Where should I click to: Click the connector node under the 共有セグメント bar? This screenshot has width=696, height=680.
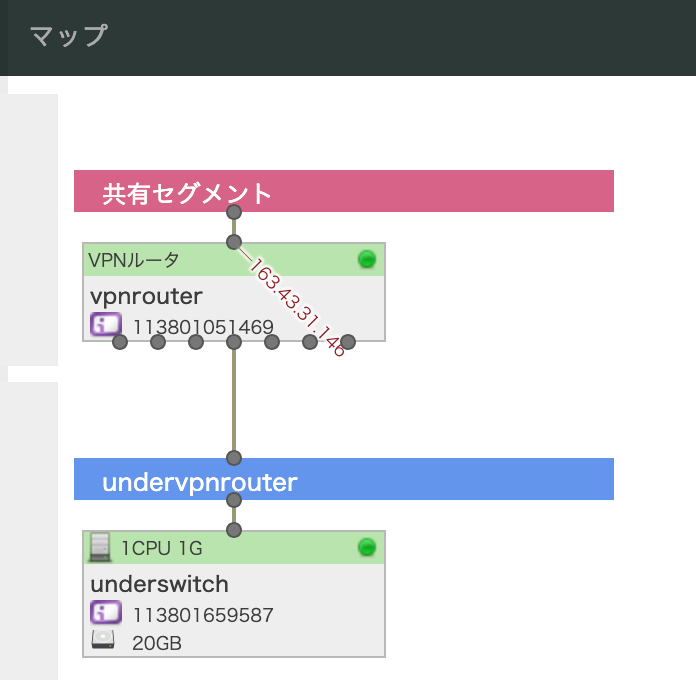[x=234, y=212]
